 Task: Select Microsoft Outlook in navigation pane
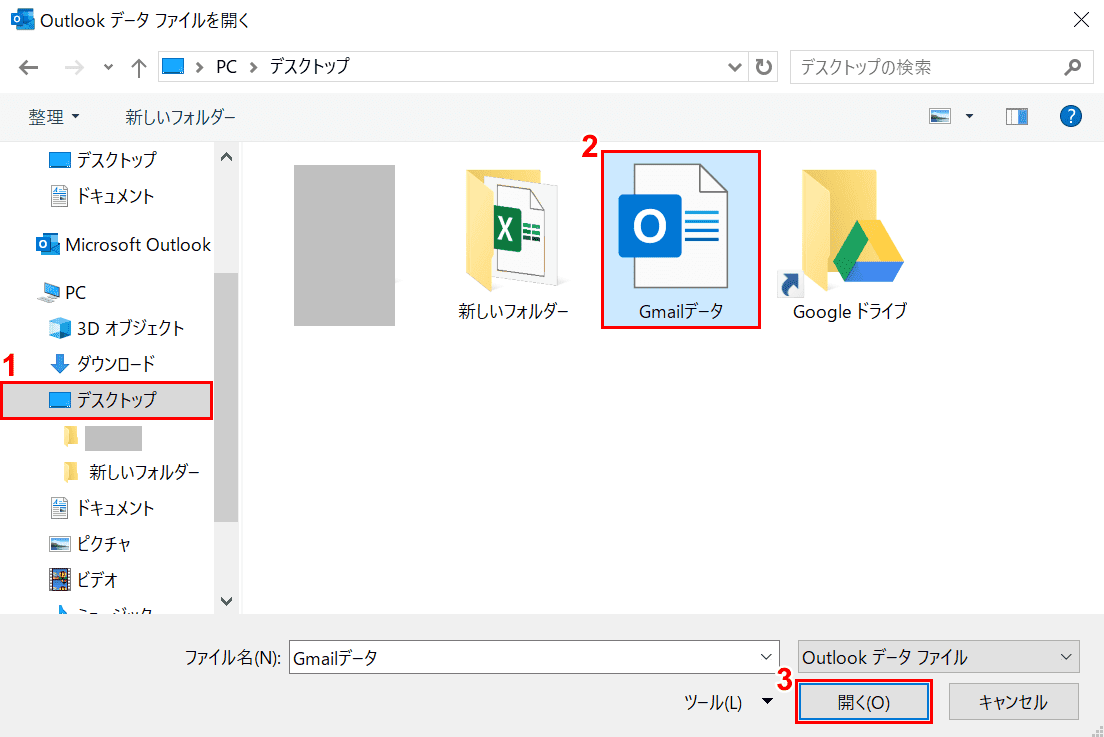pyautogui.click(x=123, y=245)
